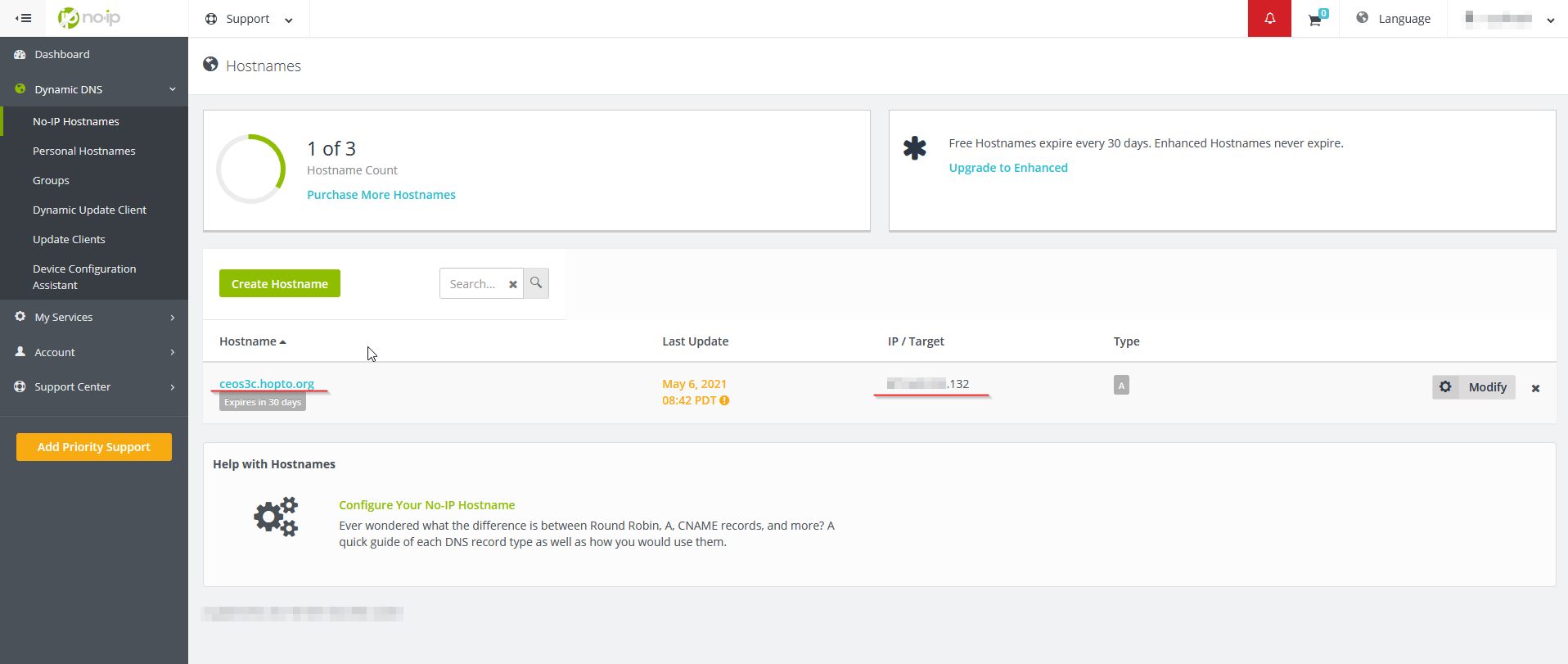
Task: Sort by Hostname column header
Action: coord(252,341)
